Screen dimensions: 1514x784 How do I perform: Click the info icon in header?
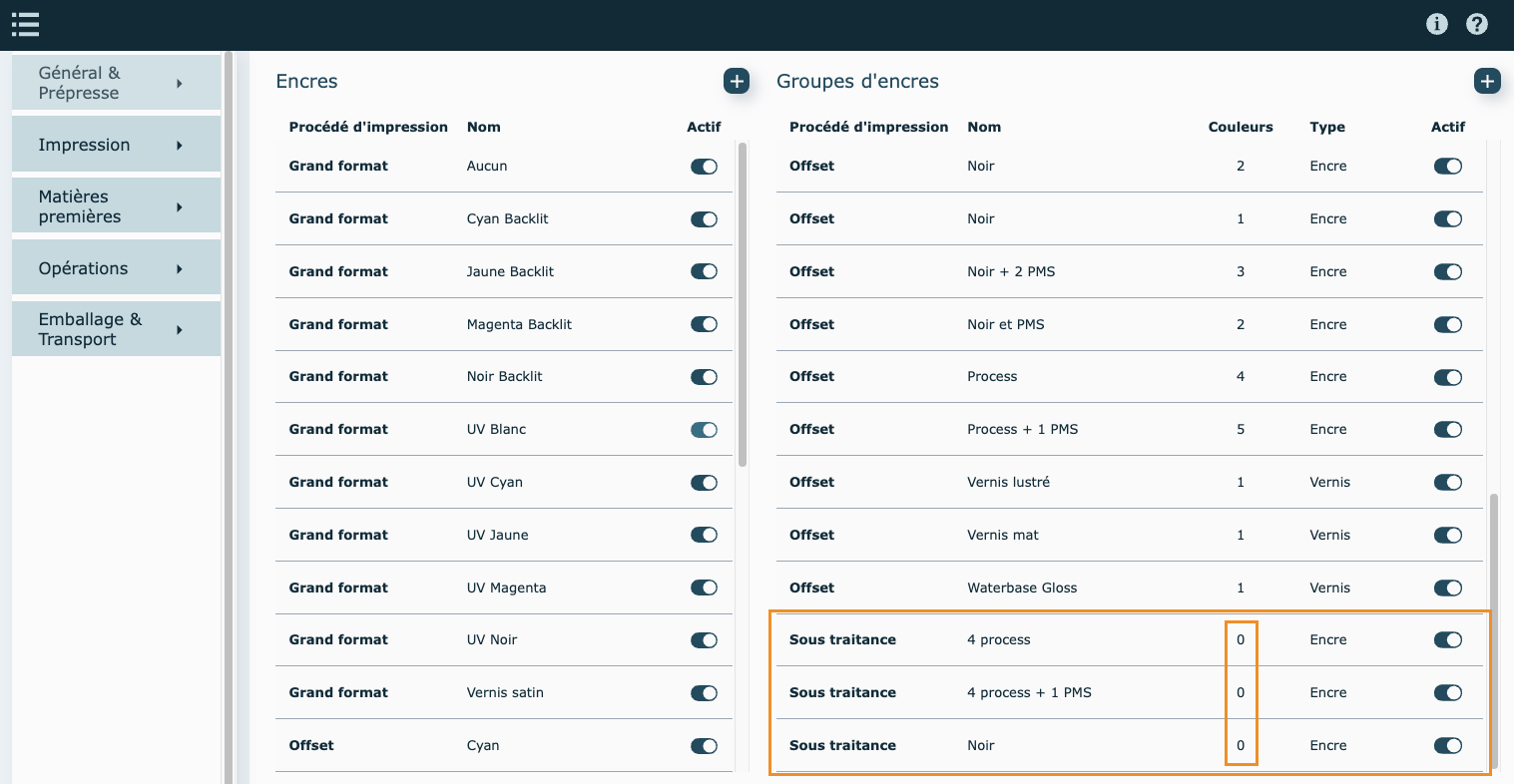(x=1436, y=24)
